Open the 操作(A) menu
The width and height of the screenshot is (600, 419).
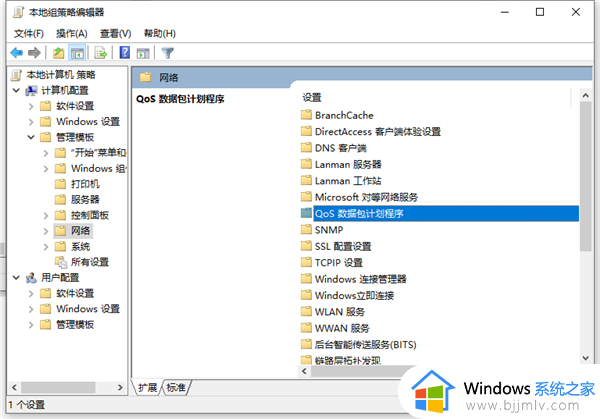pos(72,34)
